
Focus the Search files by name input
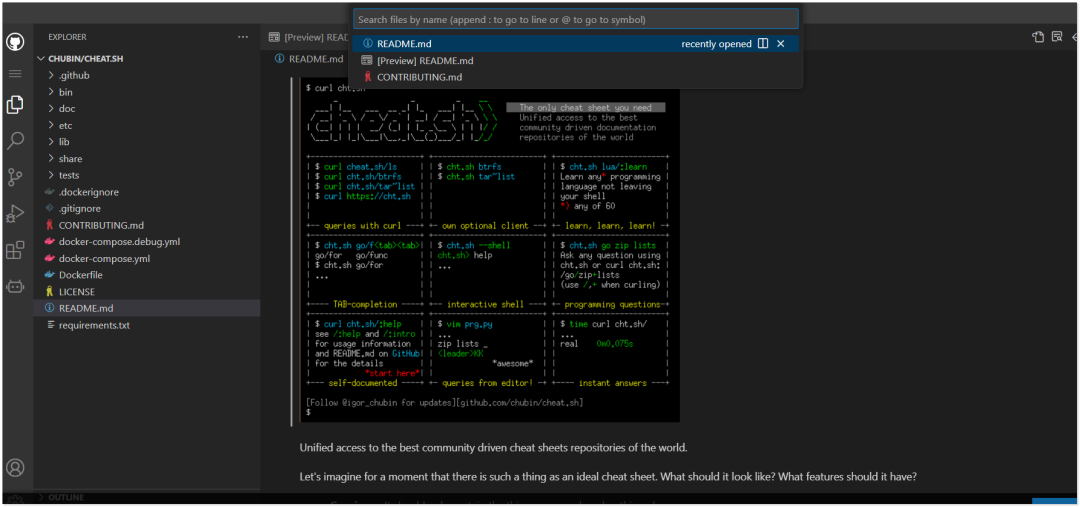pos(576,20)
